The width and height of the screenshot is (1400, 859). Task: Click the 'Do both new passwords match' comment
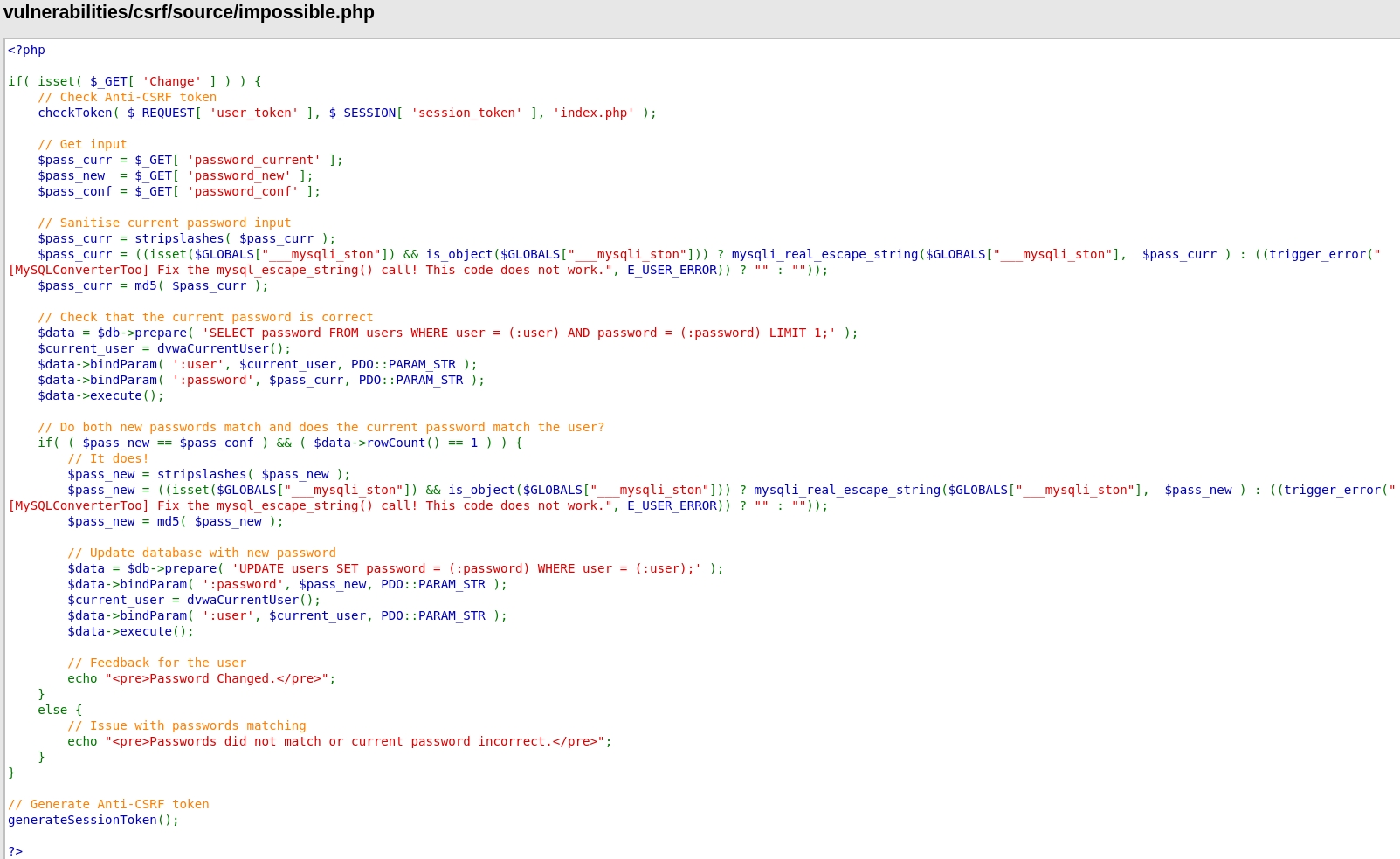click(321, 427)
